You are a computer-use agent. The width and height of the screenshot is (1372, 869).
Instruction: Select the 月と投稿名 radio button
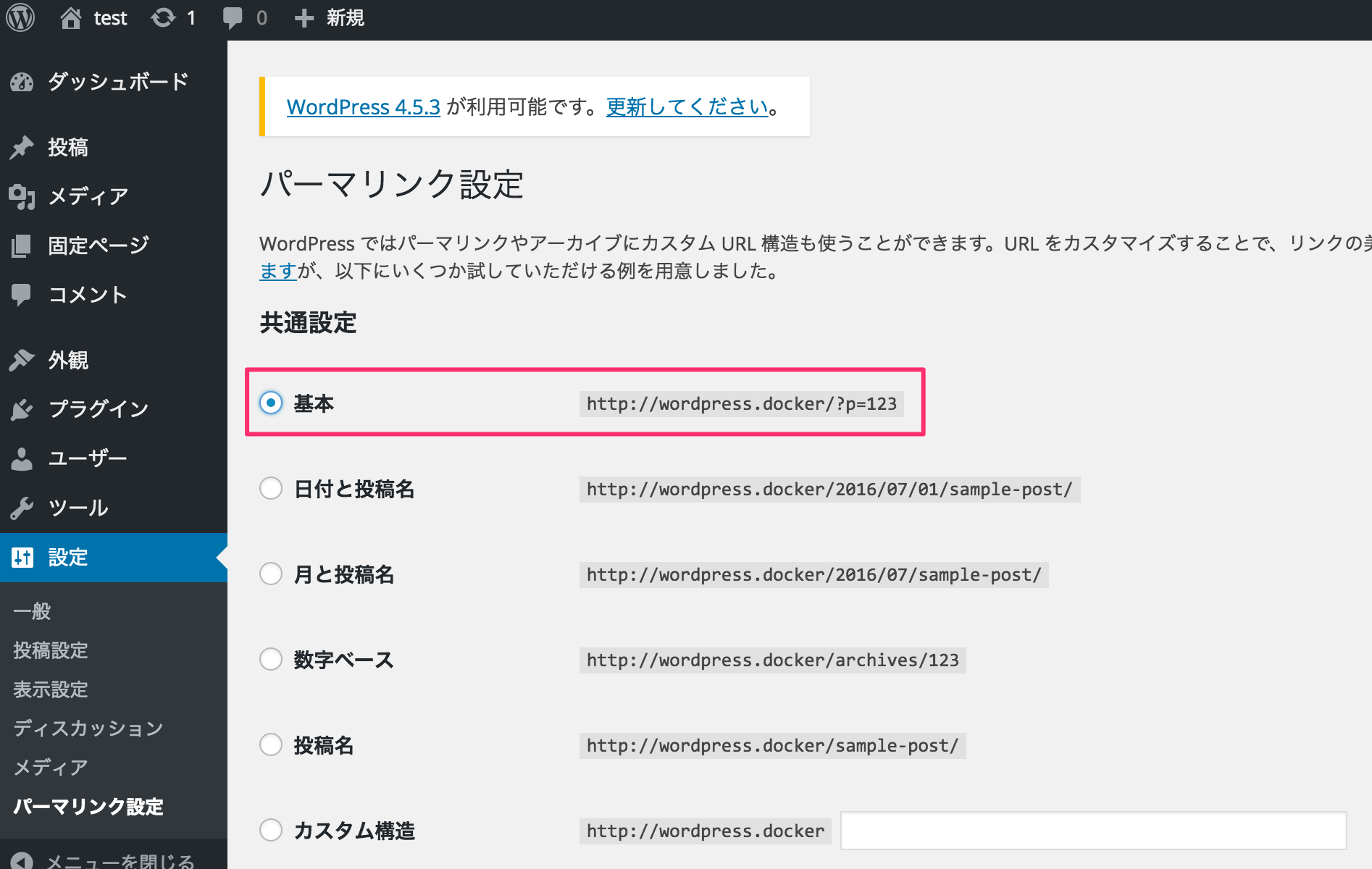pos(271,574)
